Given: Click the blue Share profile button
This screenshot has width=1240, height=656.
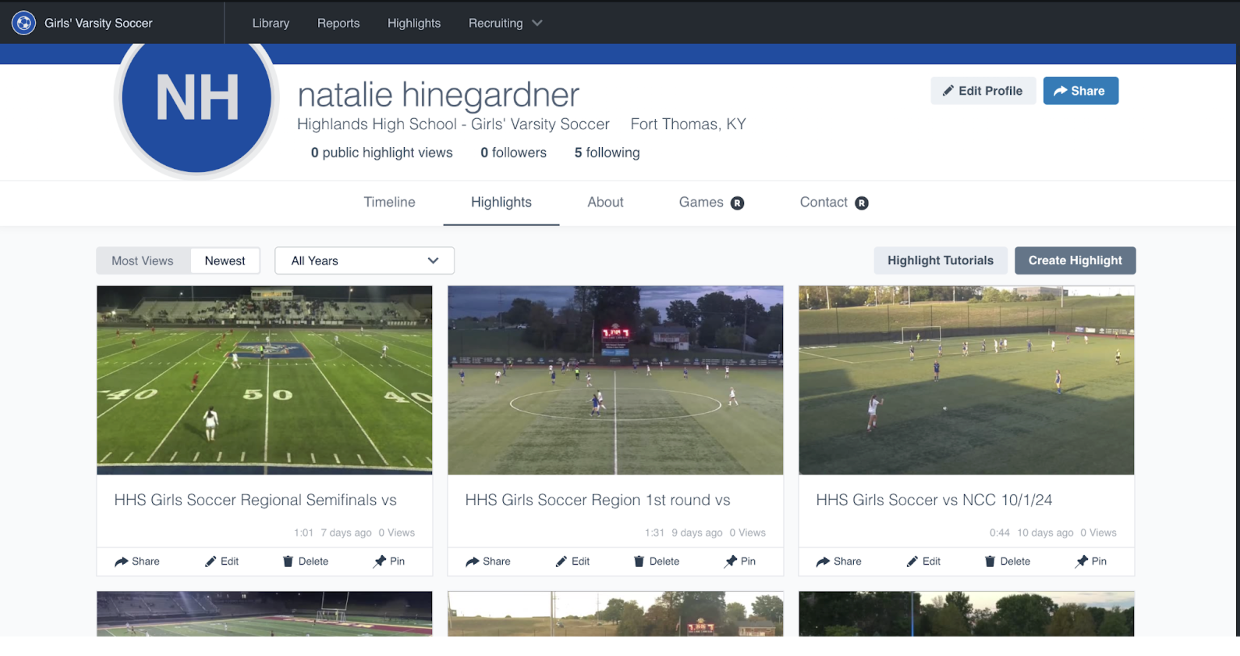Looking at the screenshot, I should [x=1080, y=91].
